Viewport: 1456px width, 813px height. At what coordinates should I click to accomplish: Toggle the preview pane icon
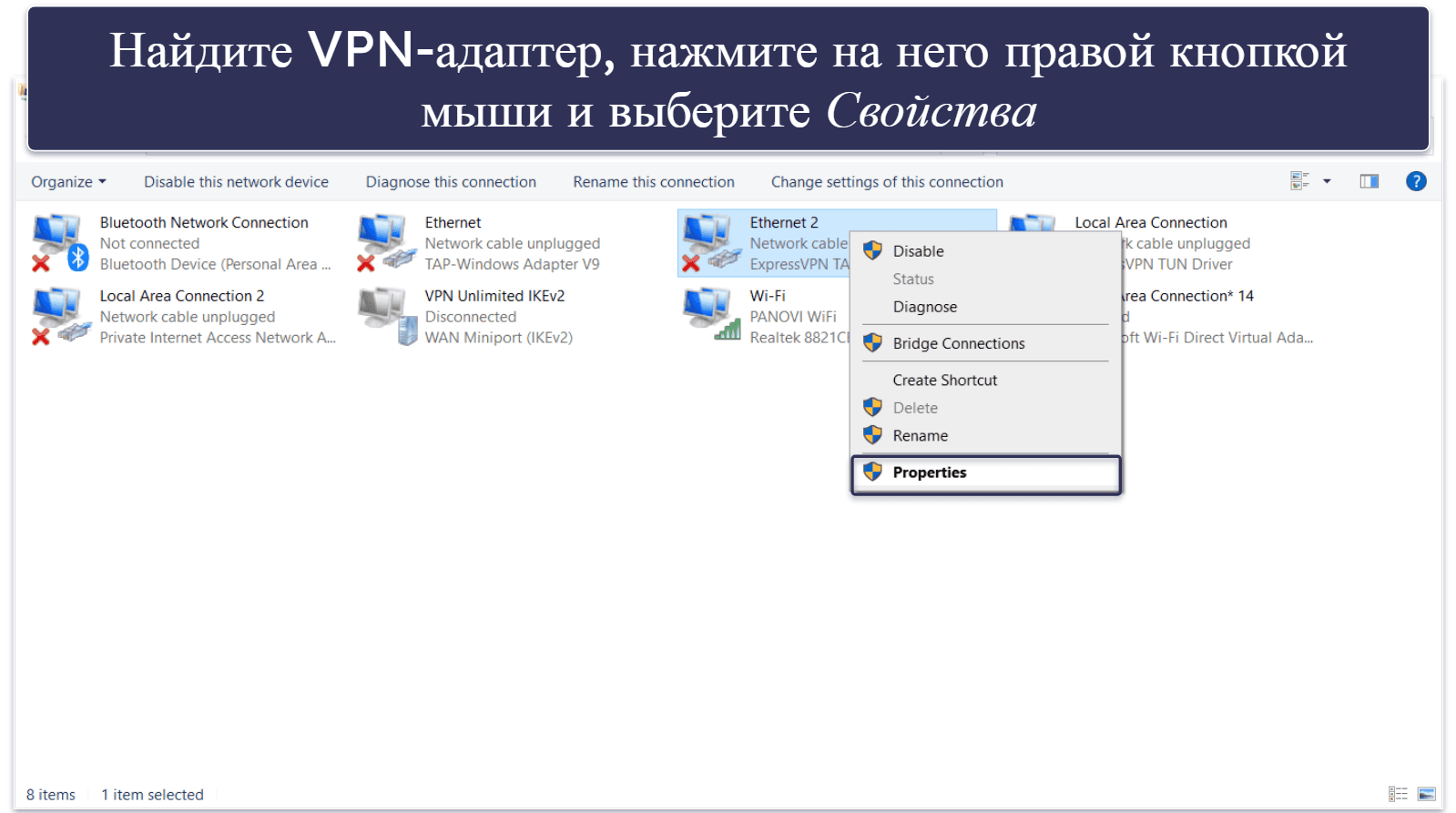coord(1369,181)
